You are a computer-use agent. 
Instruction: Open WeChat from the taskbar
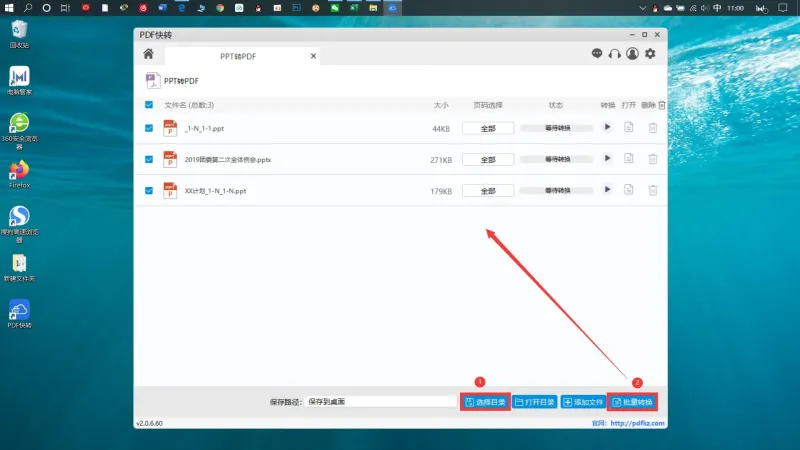(335, 8)
